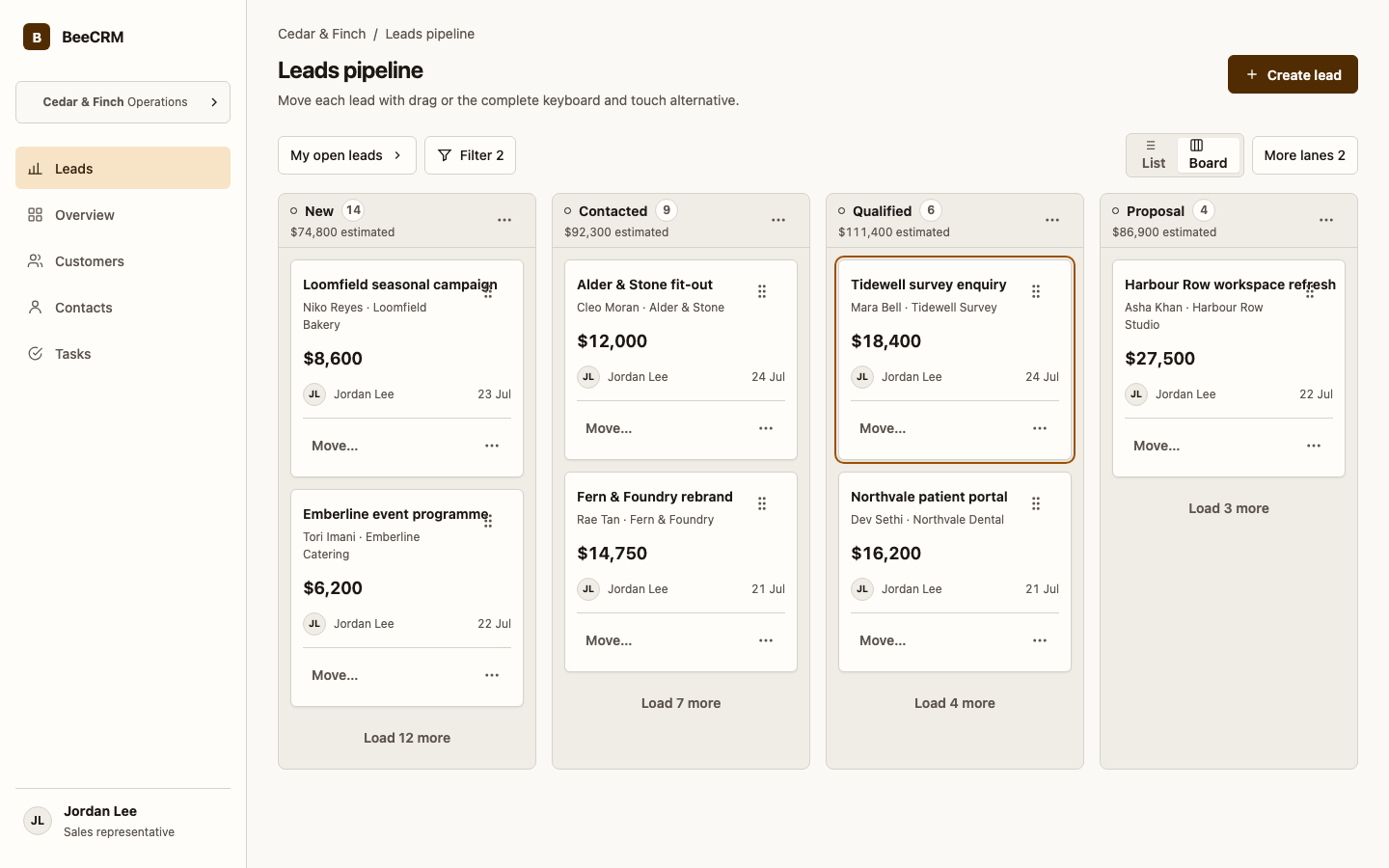
Task: Click the BeeCRM logo icon
Action: (x=37, y=37)
